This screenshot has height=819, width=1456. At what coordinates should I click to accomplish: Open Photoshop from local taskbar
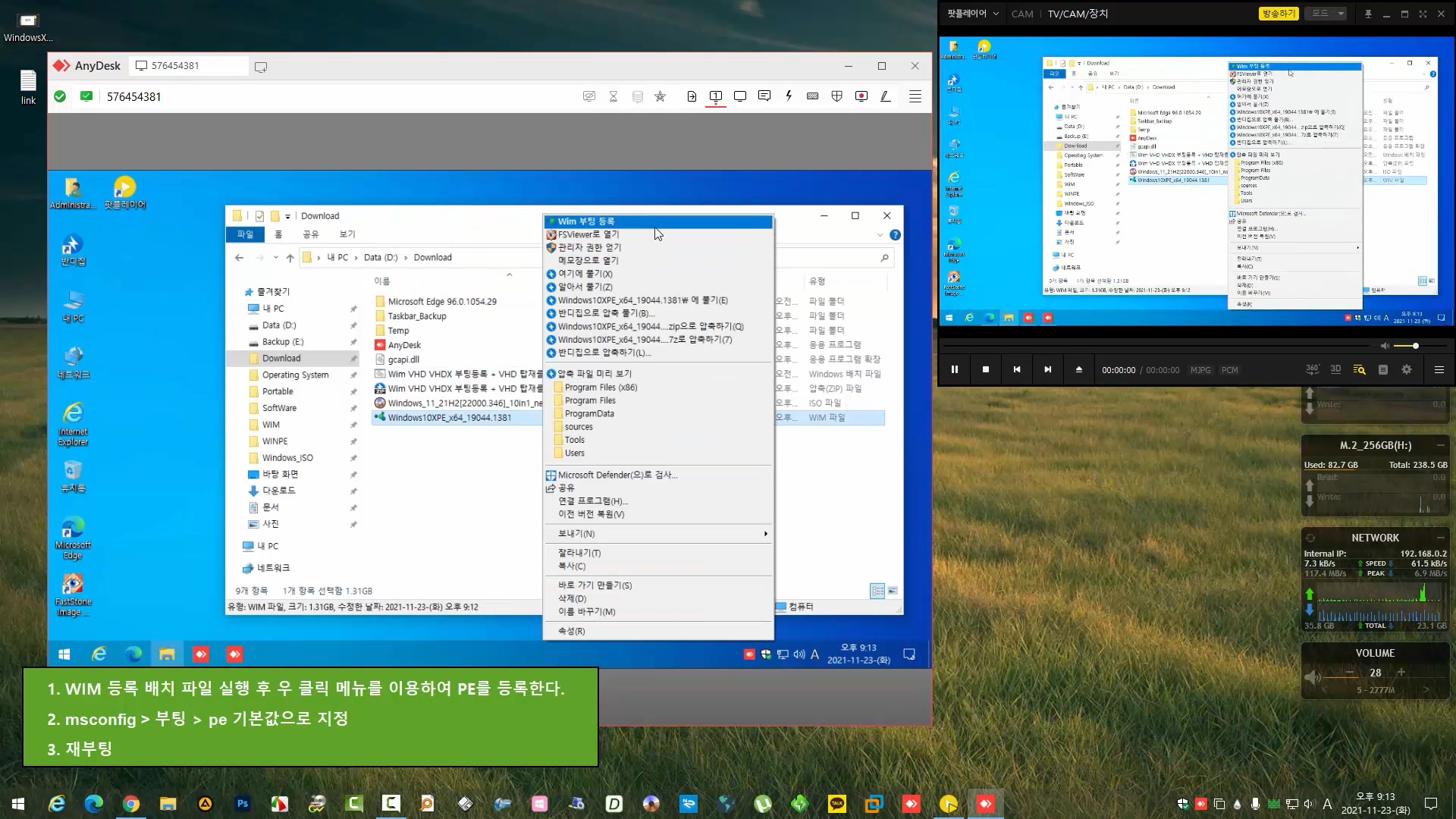pyautogui.click(x=243, y=804)
